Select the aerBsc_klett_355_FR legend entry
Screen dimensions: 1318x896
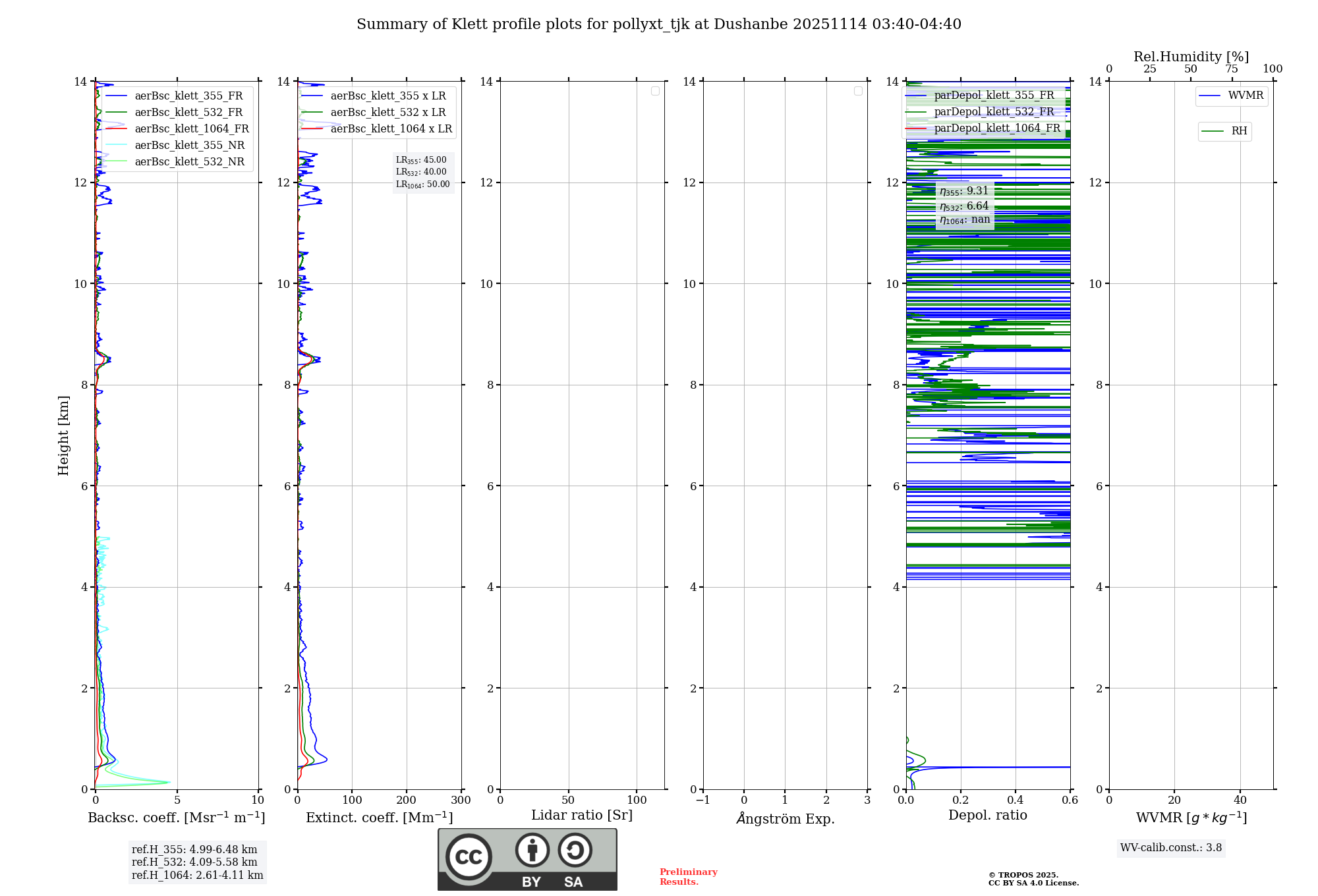pyautogui.click(x=188, y=96)
